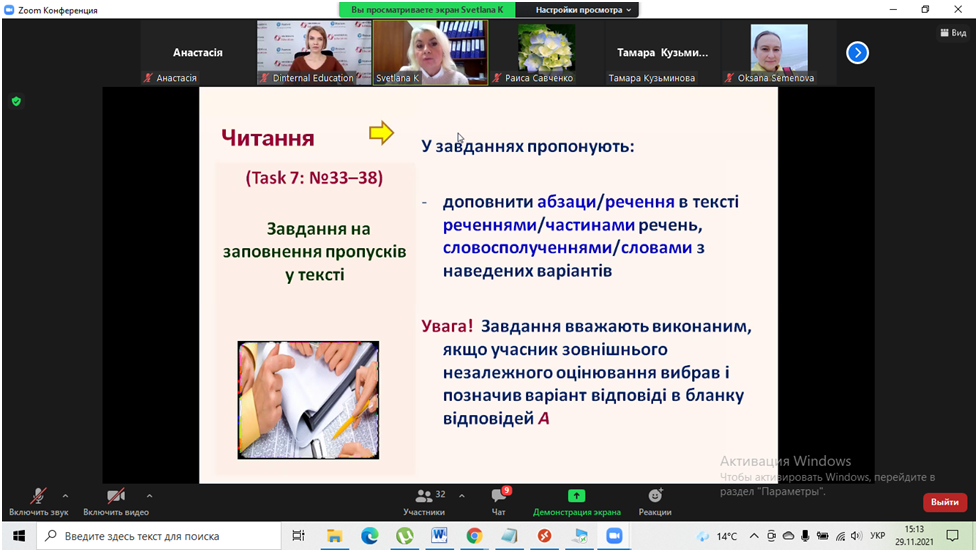Open volume speaker tray icon
The image size is (978, 552).
tap(856, 536)
